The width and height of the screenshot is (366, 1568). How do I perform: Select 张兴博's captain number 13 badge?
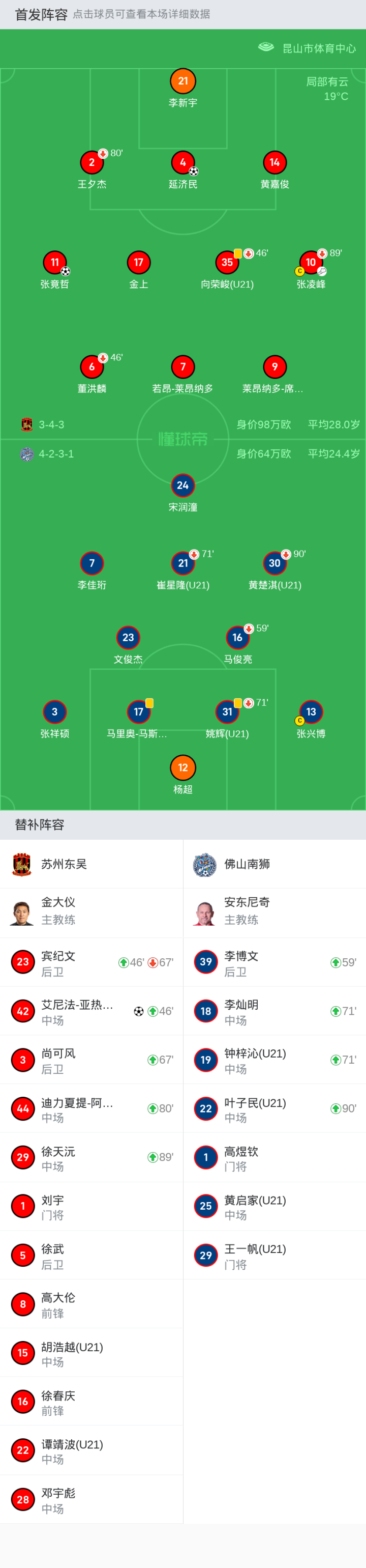[311, 711]
